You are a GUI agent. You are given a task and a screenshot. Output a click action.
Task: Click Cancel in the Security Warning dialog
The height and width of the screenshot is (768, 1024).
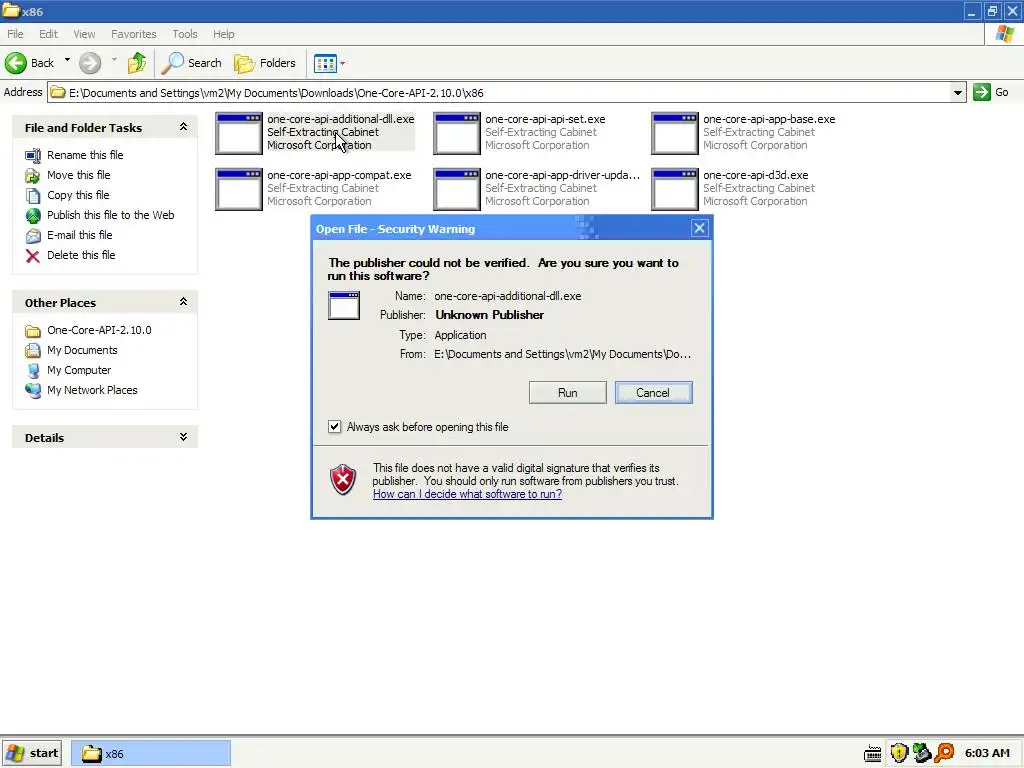(x=653, y=392)
